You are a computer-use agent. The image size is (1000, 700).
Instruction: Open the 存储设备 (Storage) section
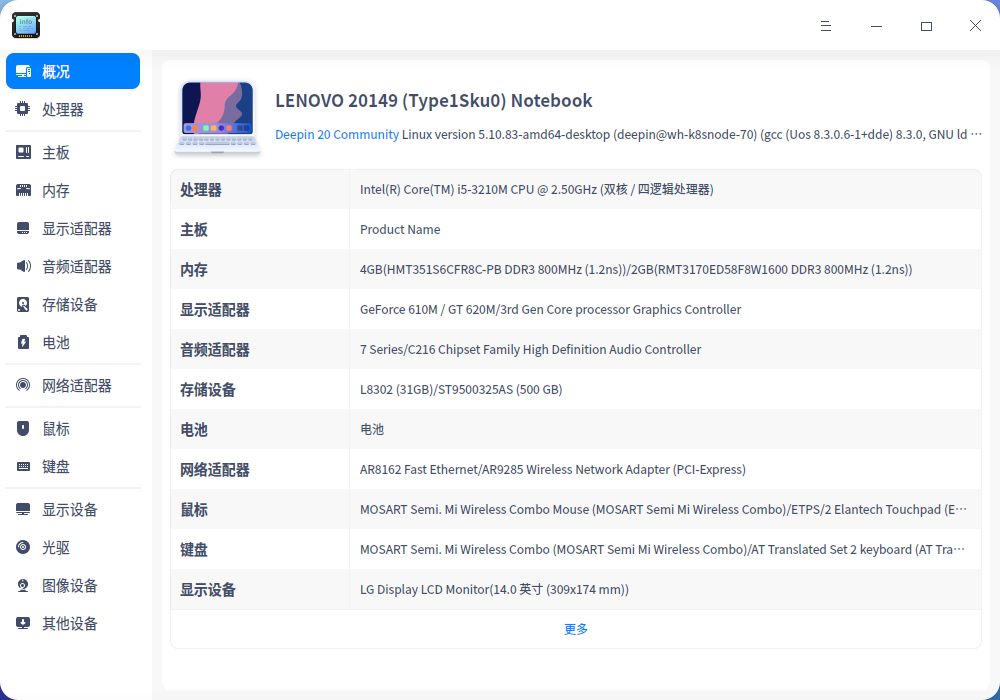coord(56,304)
